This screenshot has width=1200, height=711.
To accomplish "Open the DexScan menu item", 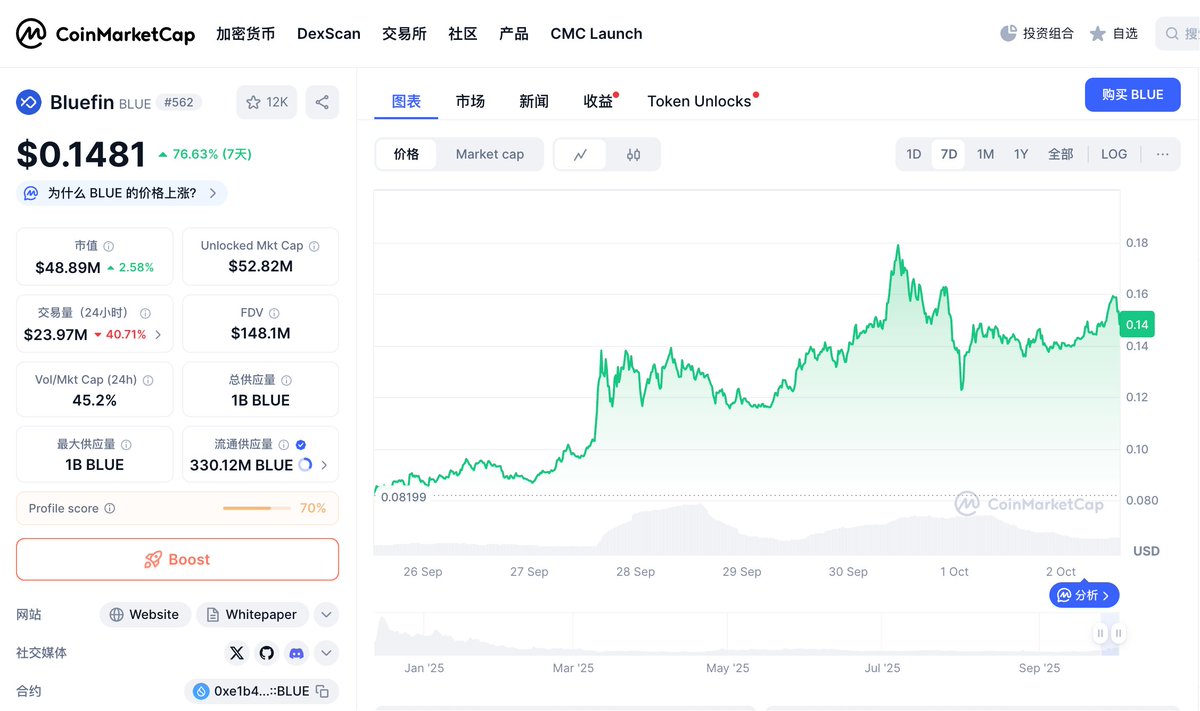I will tap(328, 34).
